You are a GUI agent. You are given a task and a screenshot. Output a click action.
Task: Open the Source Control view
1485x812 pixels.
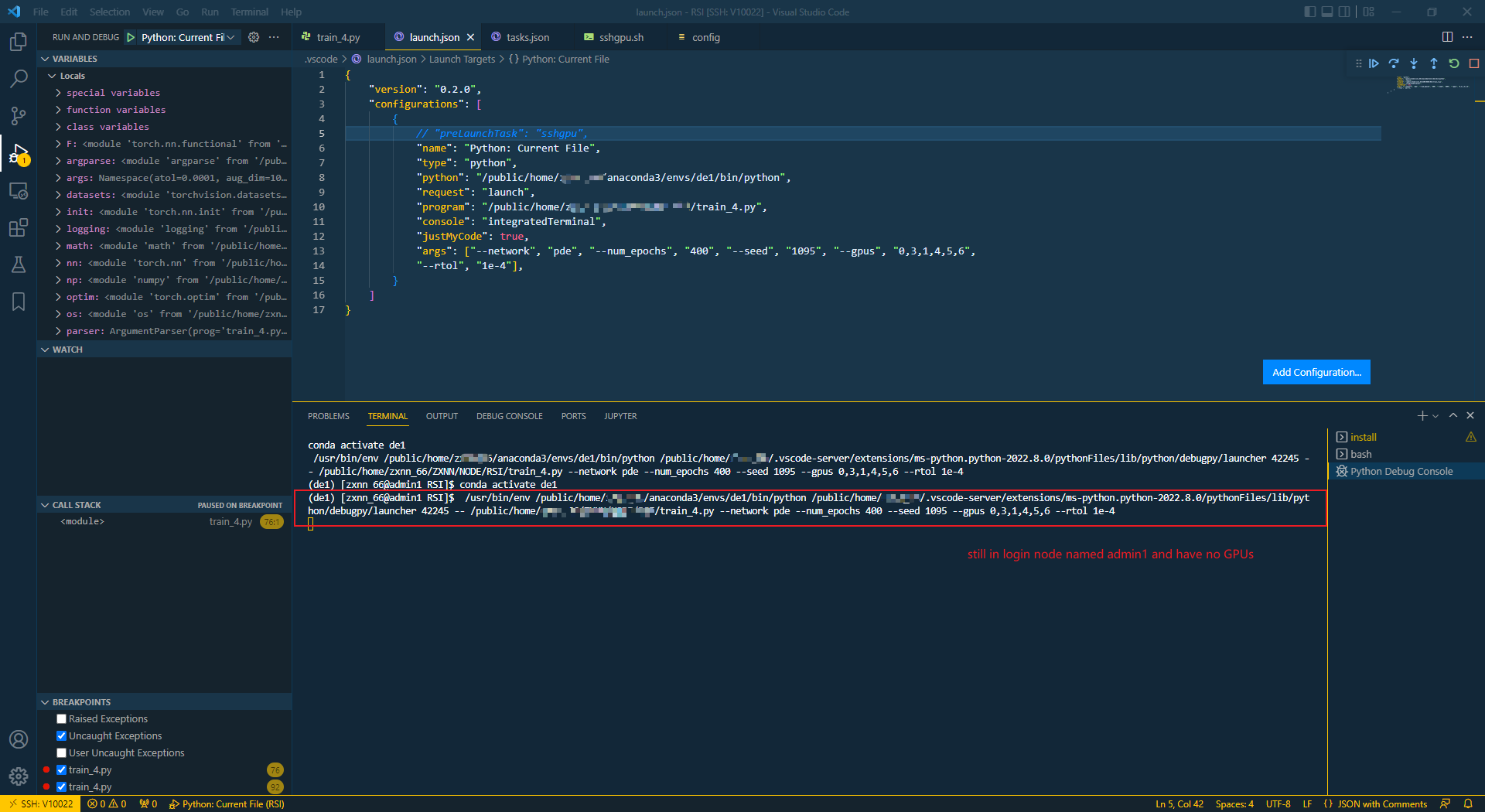pos(19,115)
